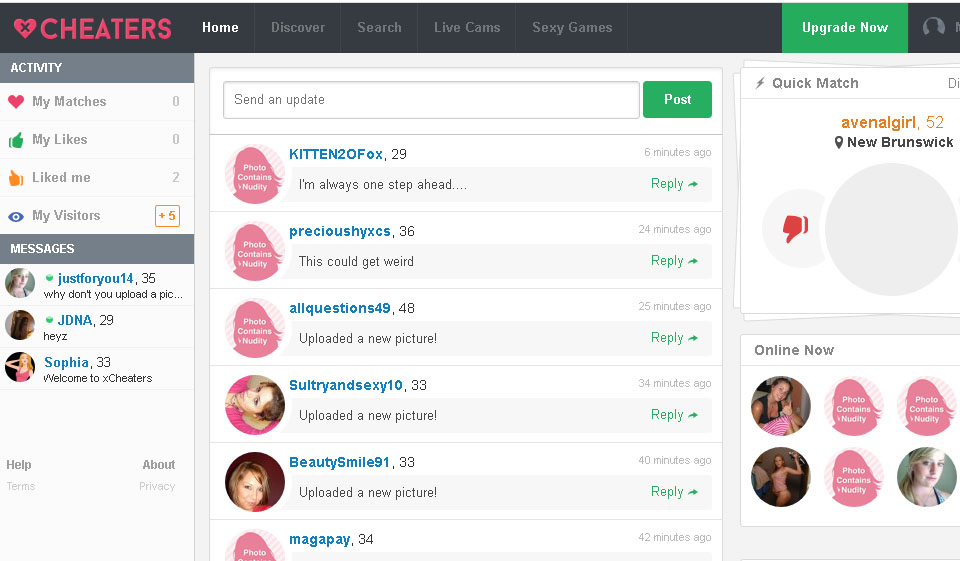The image size is (960, 561).
Task: Reply to KITTEN2OFox's update
Action: pos(674,184)
